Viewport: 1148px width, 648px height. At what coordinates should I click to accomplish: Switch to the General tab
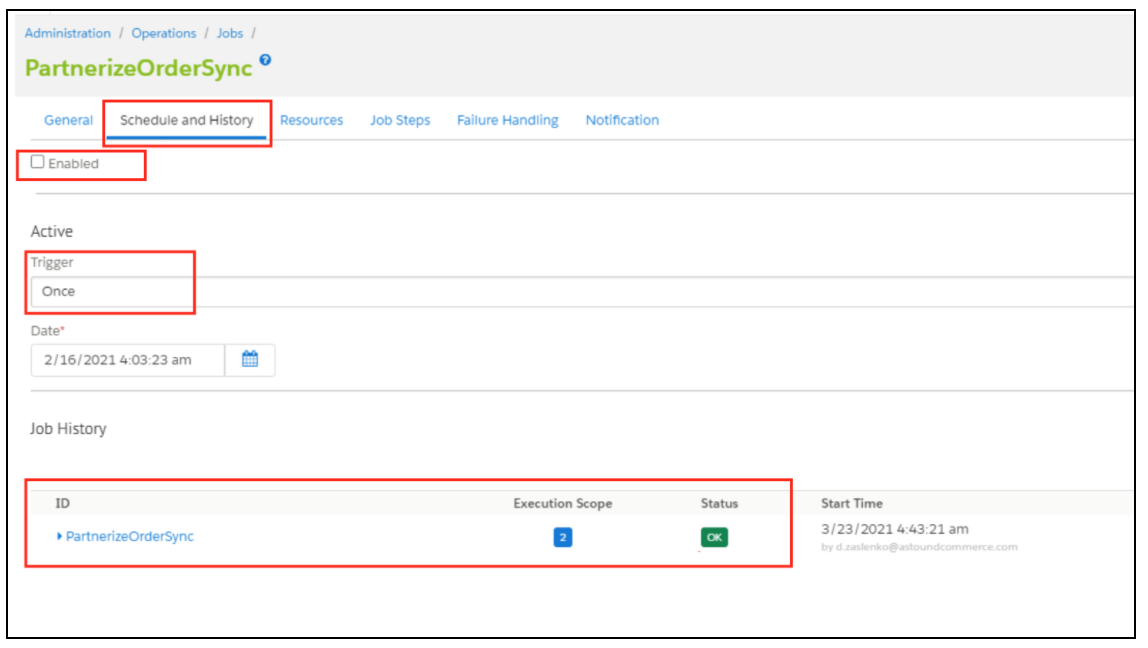[x=68, y=120]
